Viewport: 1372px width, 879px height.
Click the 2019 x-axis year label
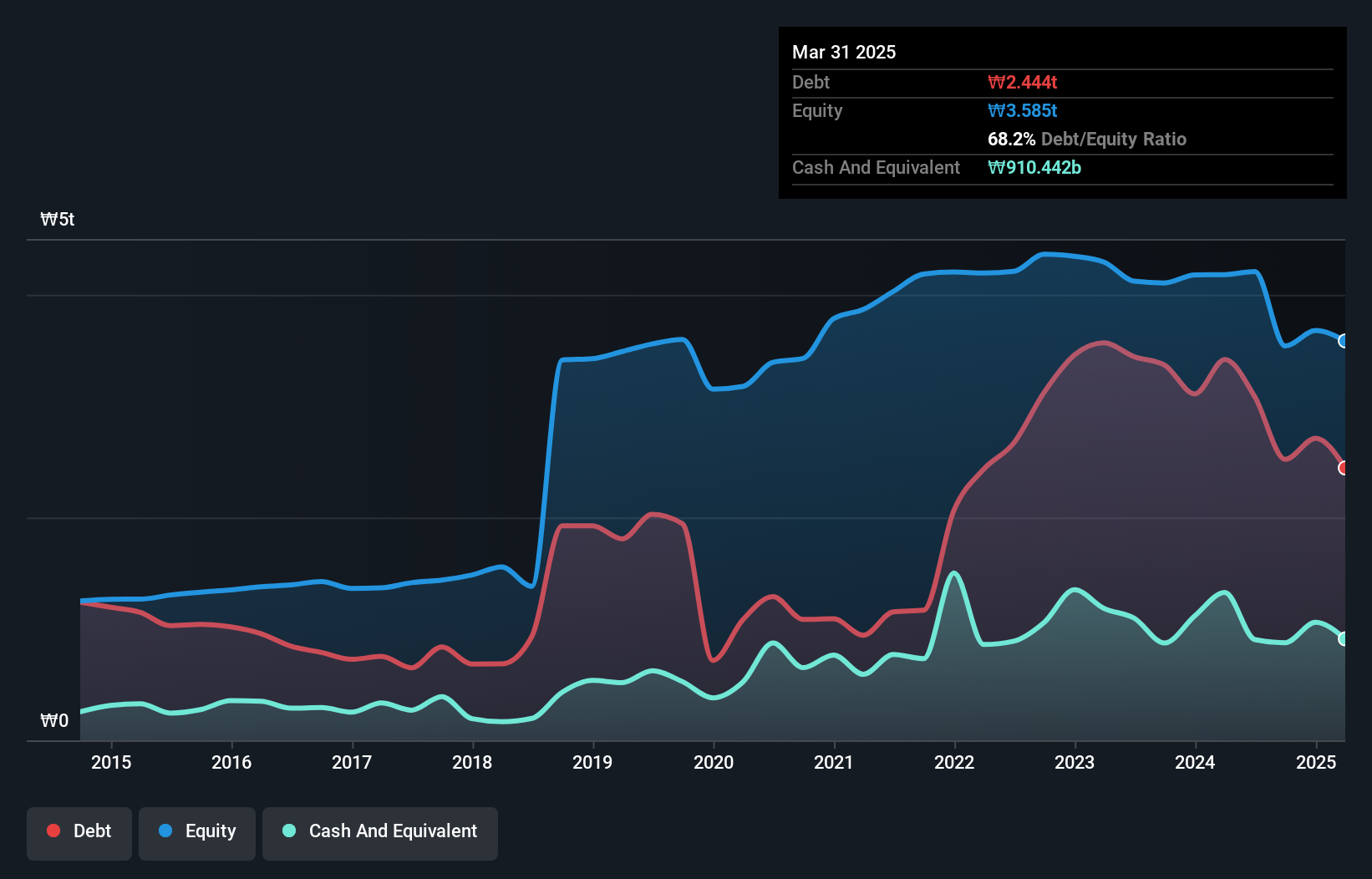592,762
